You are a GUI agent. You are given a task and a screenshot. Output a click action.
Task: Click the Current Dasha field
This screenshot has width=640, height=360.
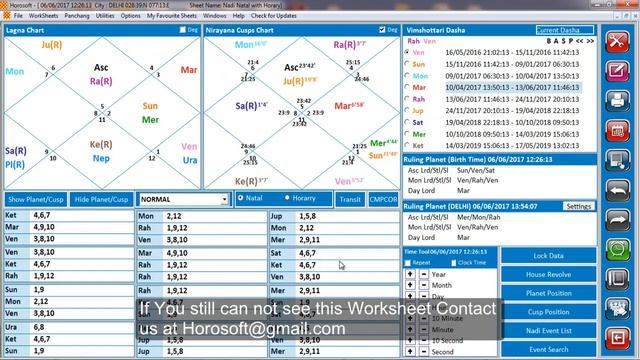coord(565,30)
